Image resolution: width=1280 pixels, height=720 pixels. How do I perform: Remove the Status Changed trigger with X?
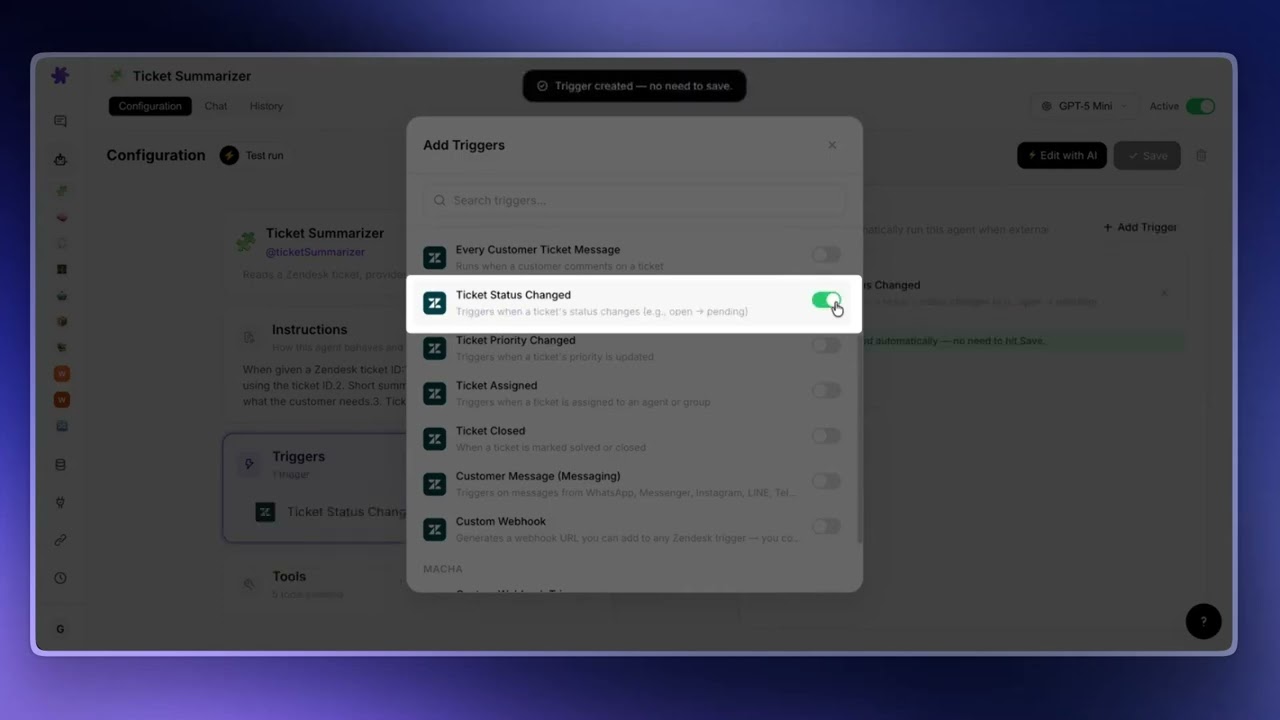1164,293
